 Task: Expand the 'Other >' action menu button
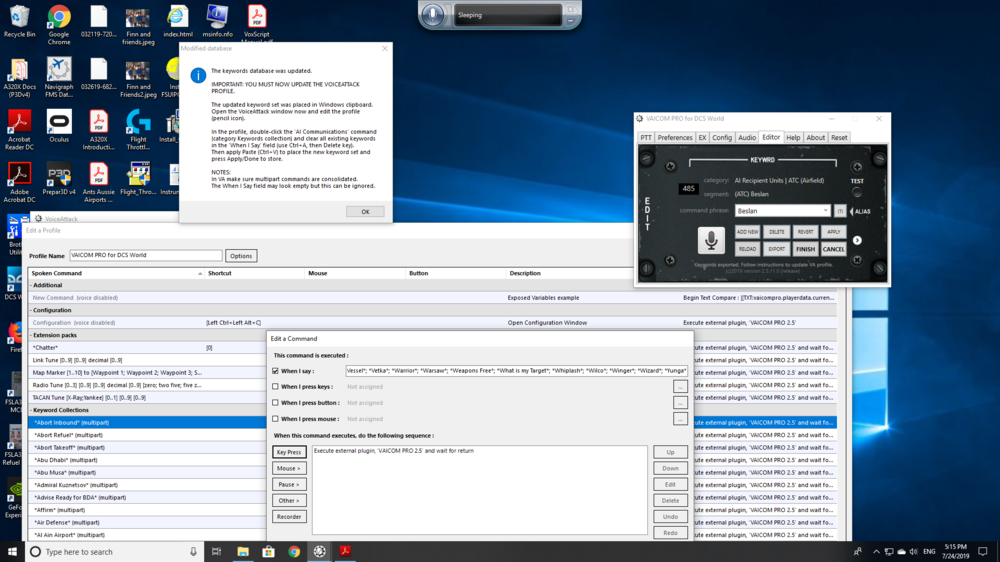pos(289,501)
